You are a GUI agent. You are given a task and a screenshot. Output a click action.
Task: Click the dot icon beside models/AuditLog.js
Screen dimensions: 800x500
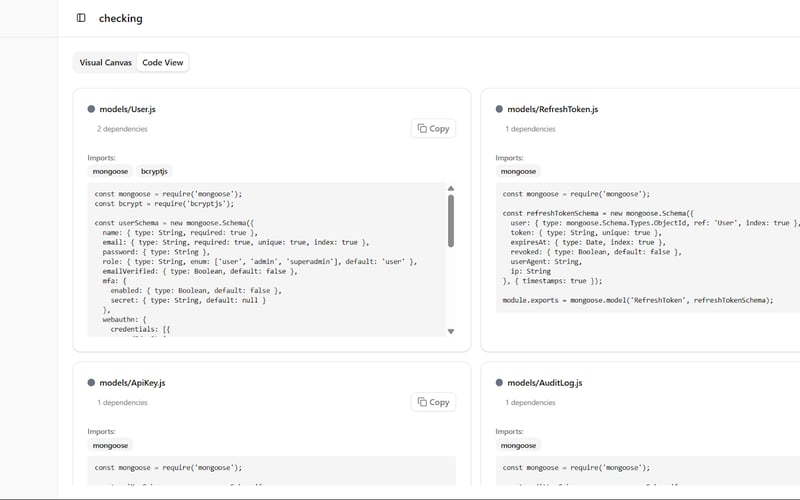pyautogui.click(x=499, y=383)
